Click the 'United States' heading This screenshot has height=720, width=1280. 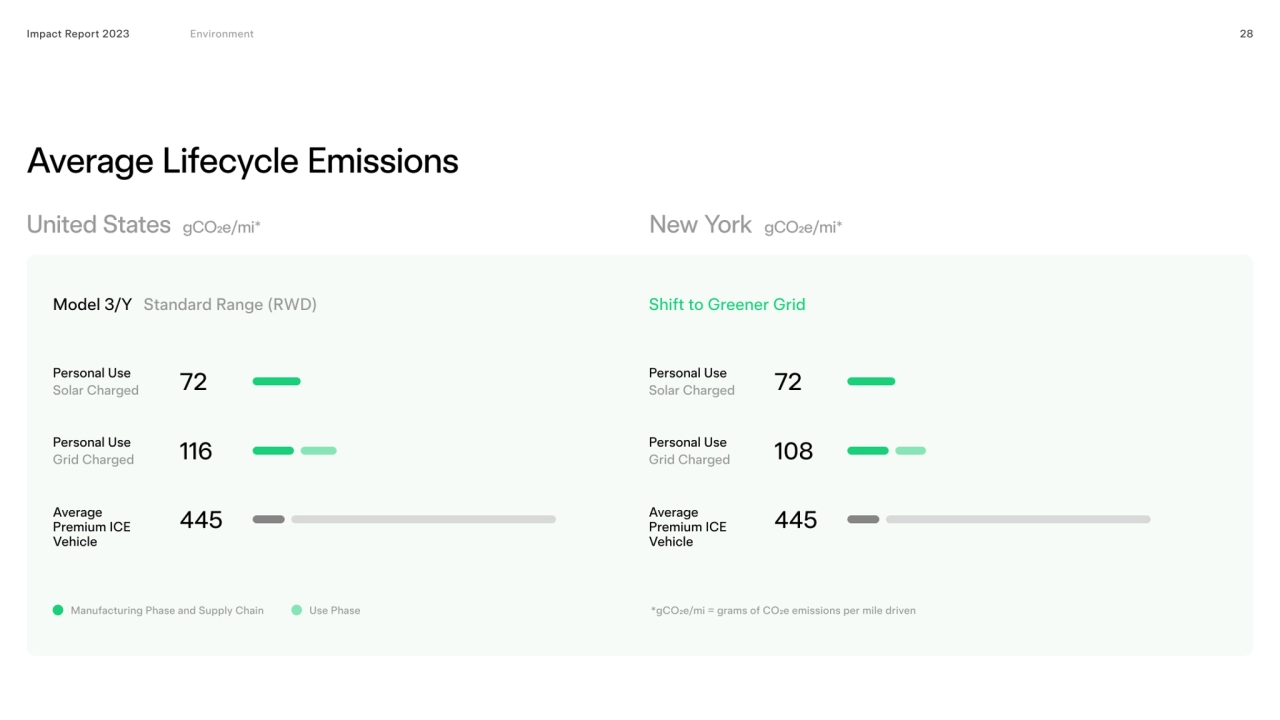[99, 225]
